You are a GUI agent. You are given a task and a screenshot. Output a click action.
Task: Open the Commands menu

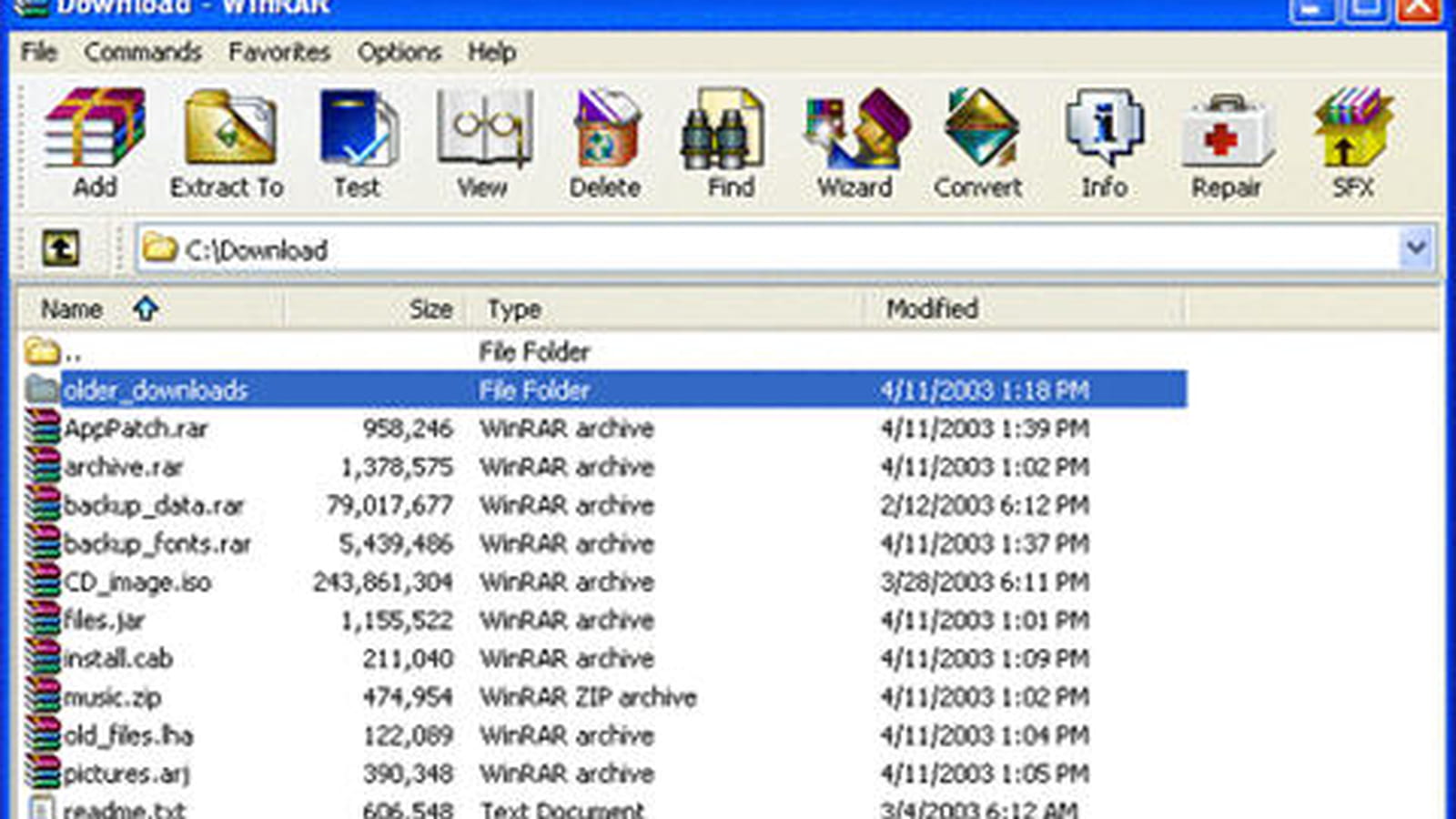(143, 52)
